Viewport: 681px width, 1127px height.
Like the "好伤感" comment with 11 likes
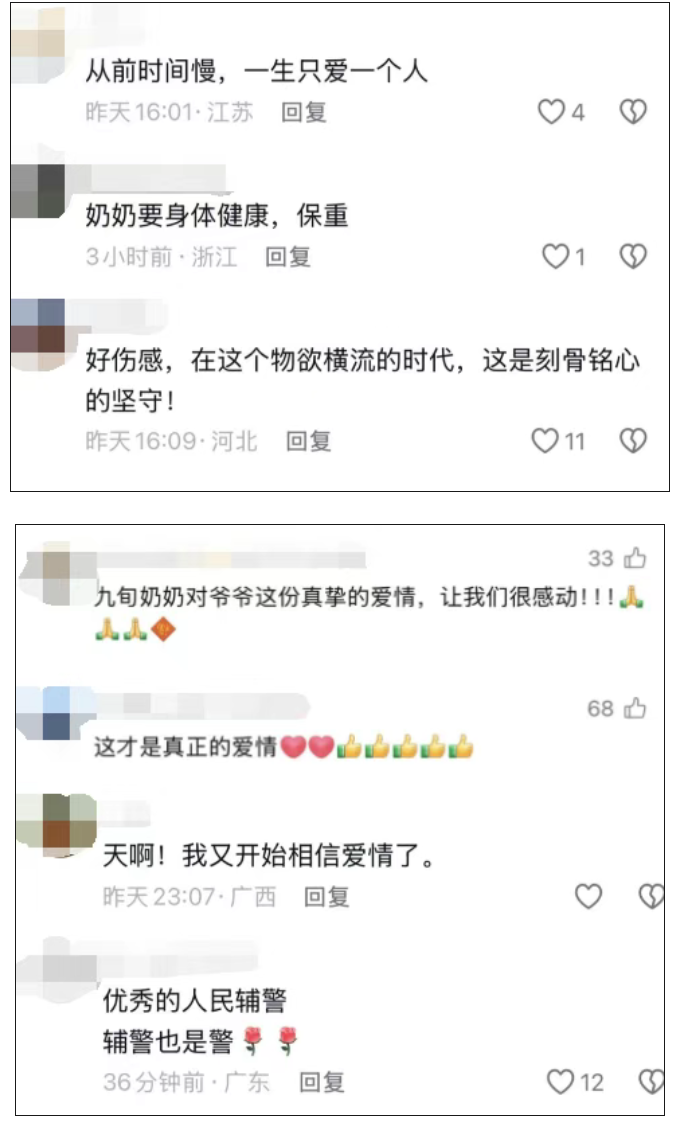(545, 441)
